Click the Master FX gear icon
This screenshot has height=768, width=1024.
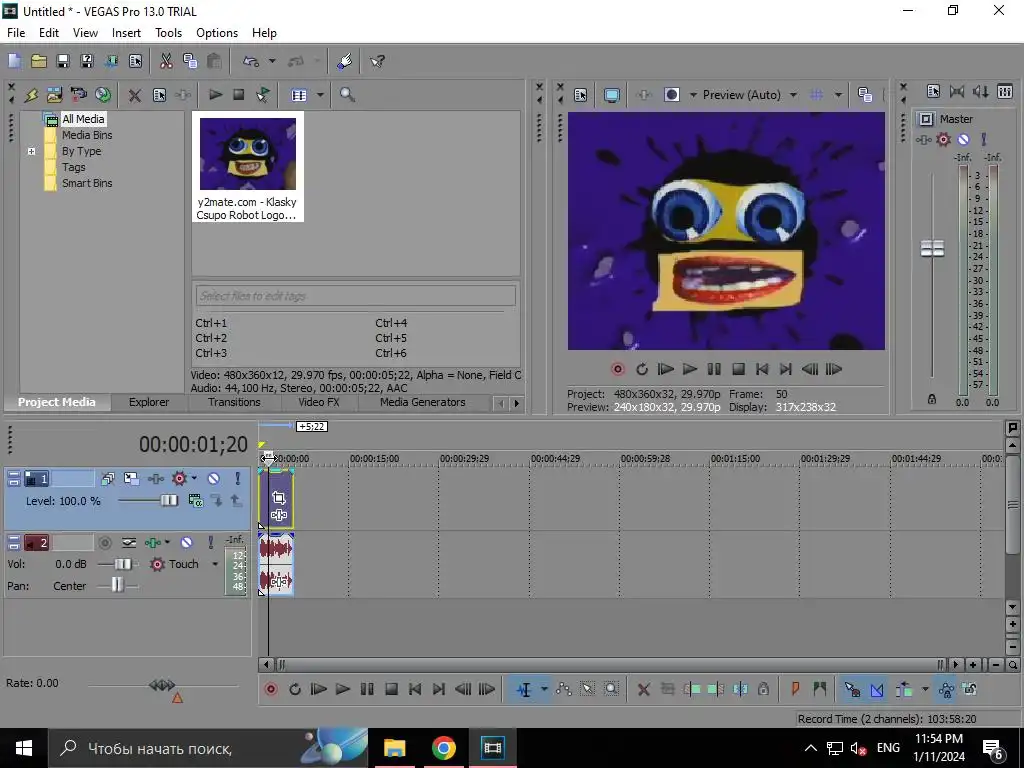[x=943, y=139]
